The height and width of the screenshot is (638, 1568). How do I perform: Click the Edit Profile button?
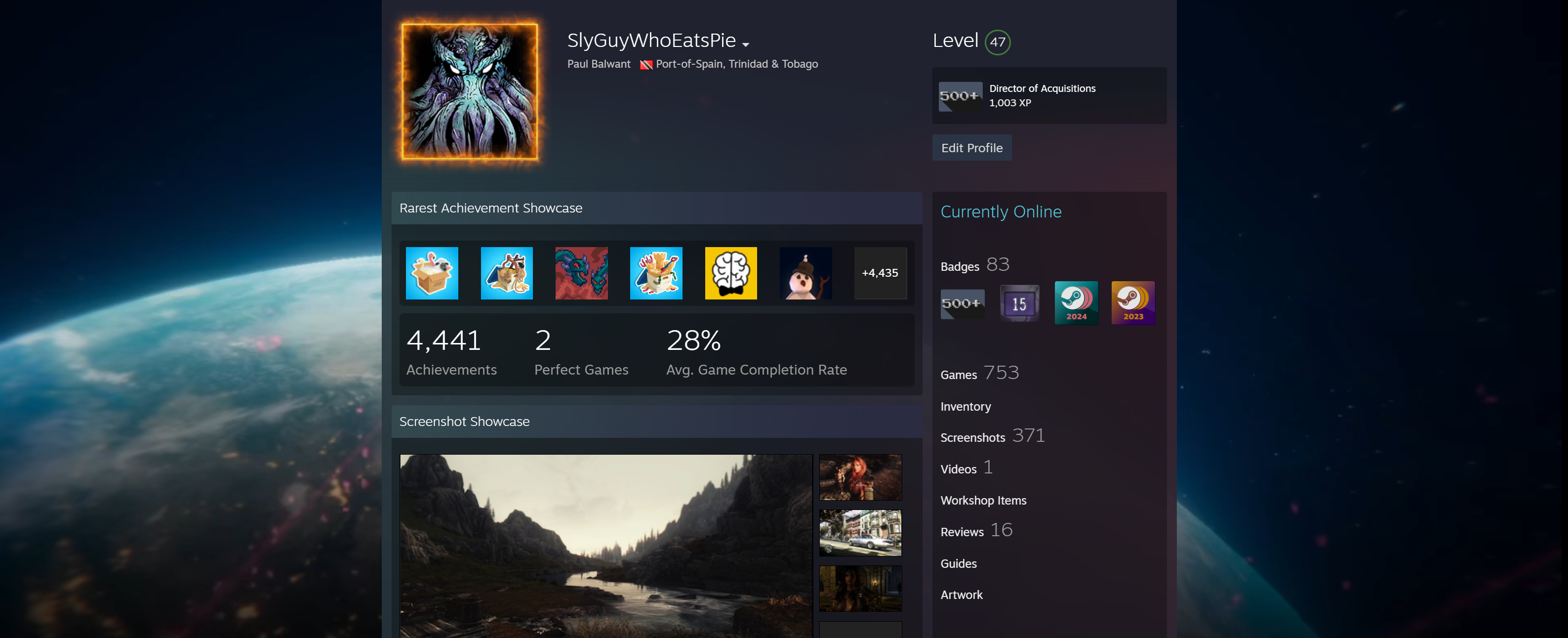[x=971, y=147]
